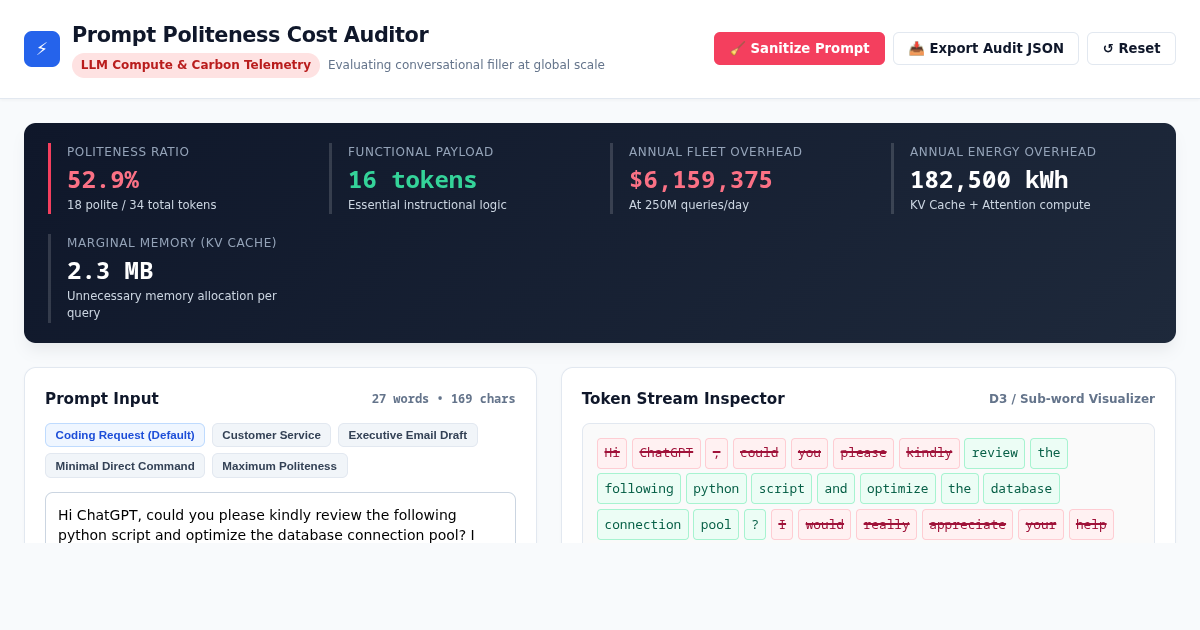The height and width of the screenshot is (630, 1200).
Task: Click the green 'connection' token
Action: (643, 525)
